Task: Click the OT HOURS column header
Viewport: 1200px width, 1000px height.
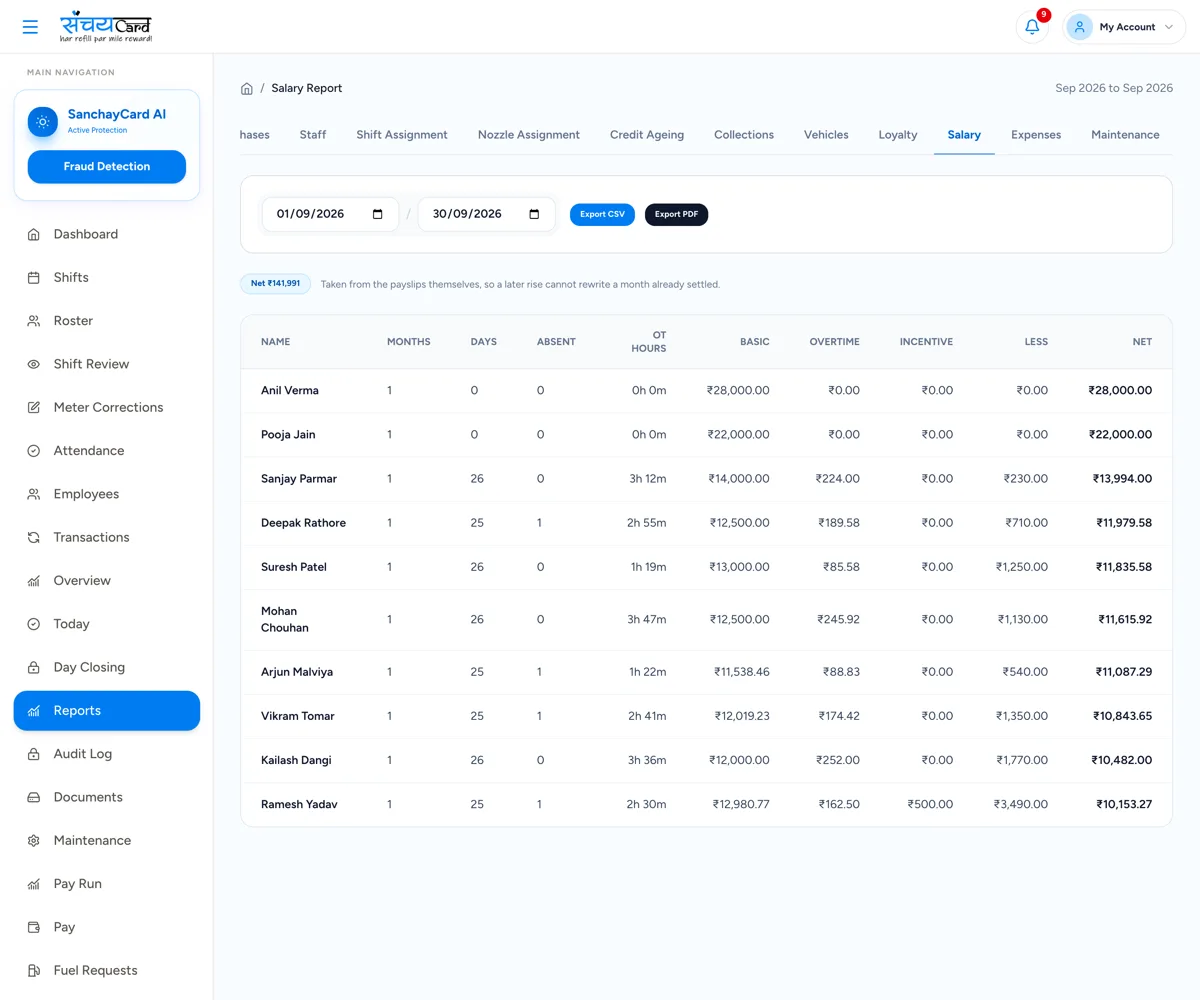Action: pos(649,342)
